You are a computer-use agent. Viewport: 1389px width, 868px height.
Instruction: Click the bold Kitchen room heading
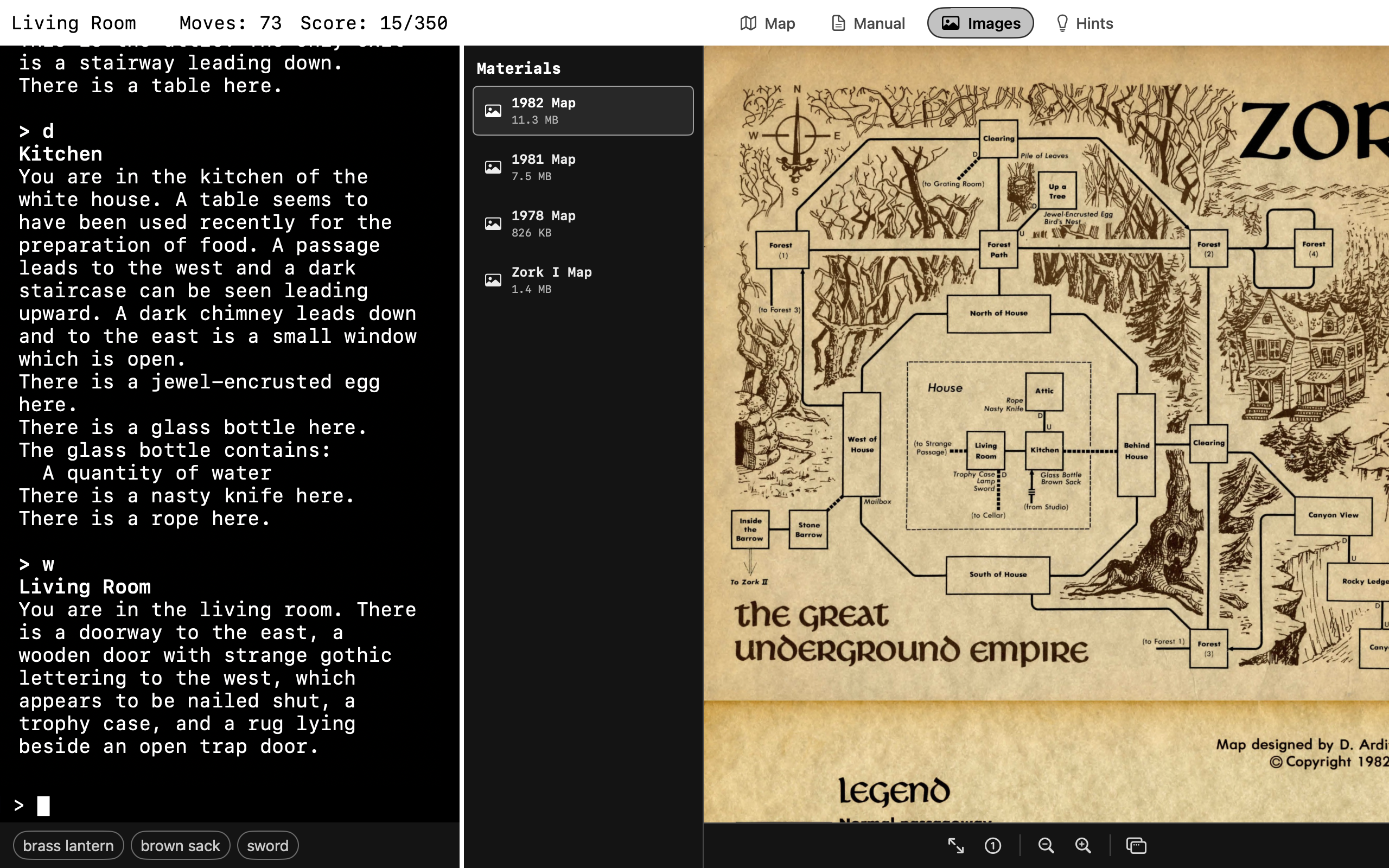[x=60, y=154]
